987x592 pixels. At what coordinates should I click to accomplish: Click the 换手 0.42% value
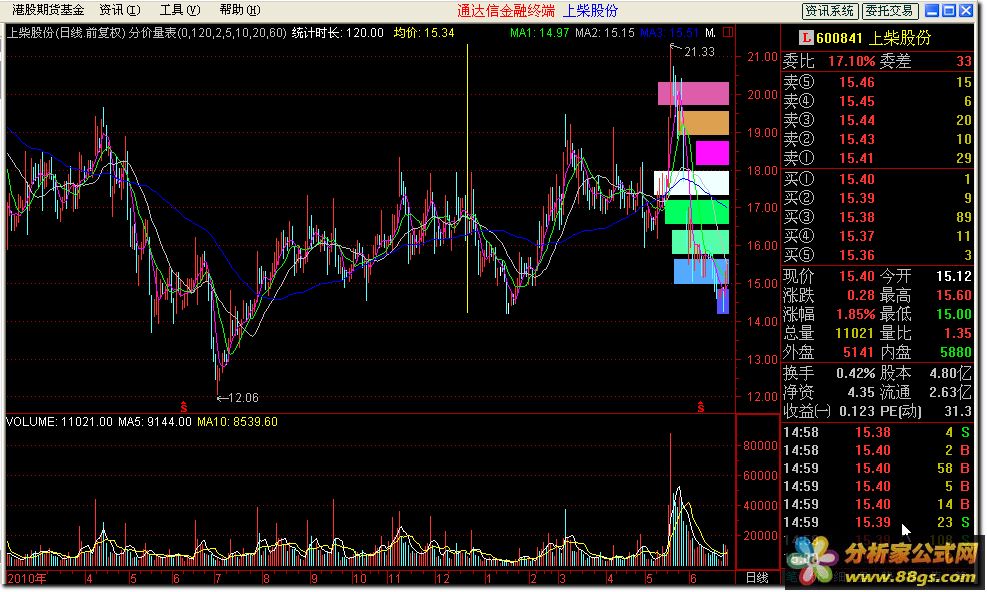[855, 373]
